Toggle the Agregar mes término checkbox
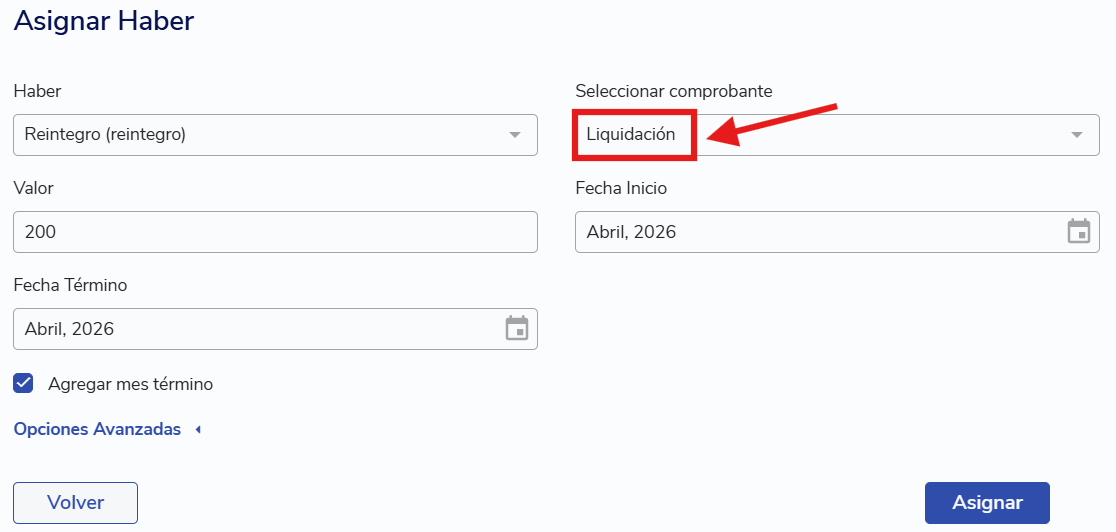The width and height of the screenshot is (1116, 532). (24, 383)
